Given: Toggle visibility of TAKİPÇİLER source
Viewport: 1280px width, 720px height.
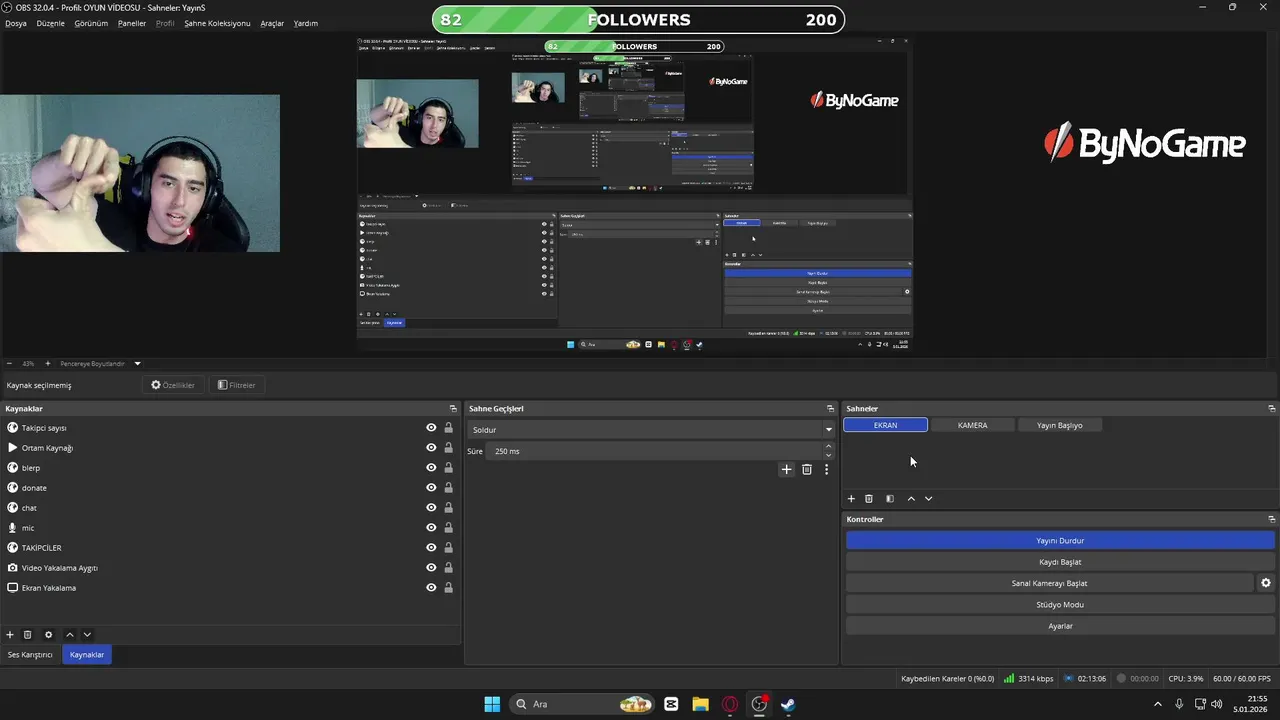Looking at the screenshot, I should click(431, 548).
